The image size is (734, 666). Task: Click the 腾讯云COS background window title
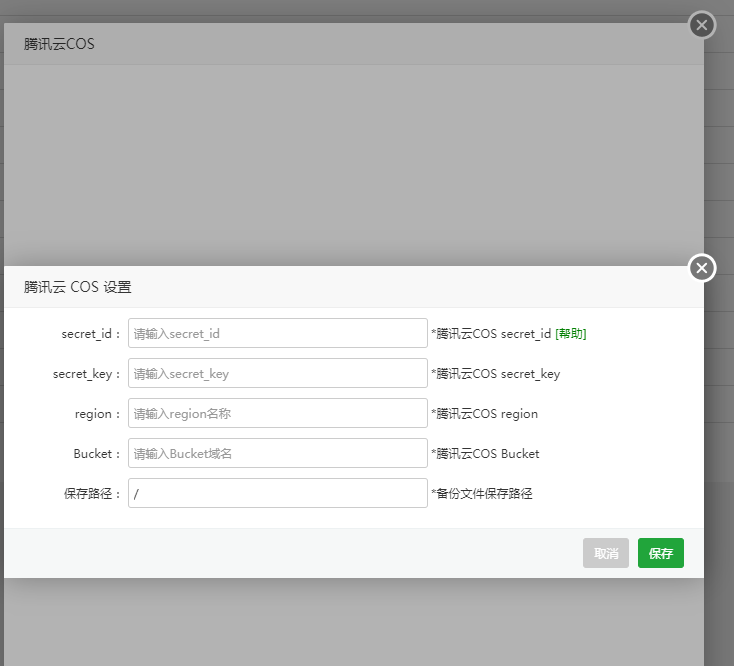pyautogui.click(x=59, y=44)
